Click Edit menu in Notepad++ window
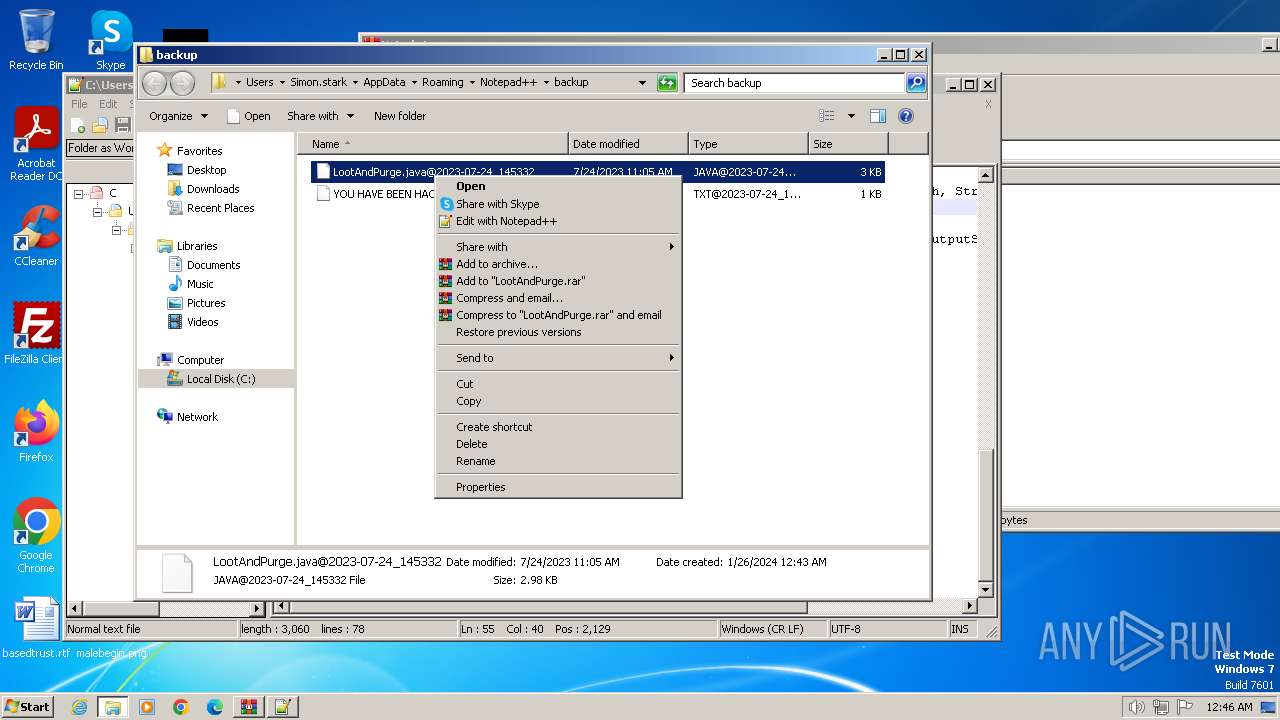Screen dimensions: 1280x720 (108, 104)
